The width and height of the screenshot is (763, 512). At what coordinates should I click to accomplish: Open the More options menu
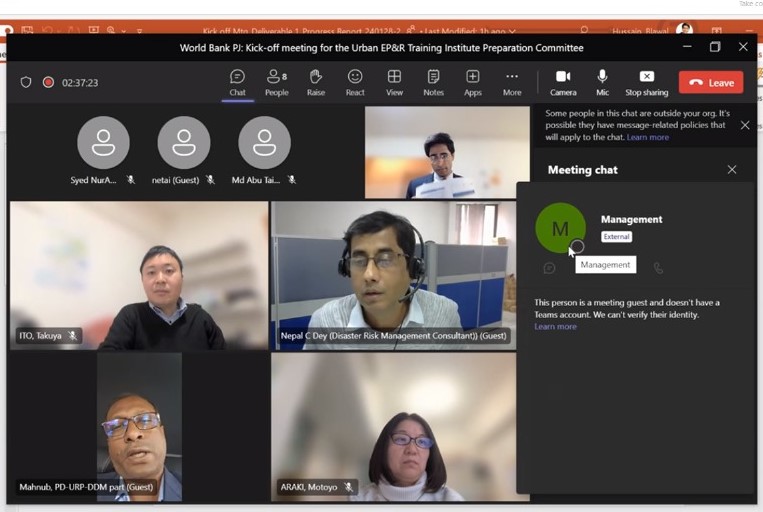[512, 82]
